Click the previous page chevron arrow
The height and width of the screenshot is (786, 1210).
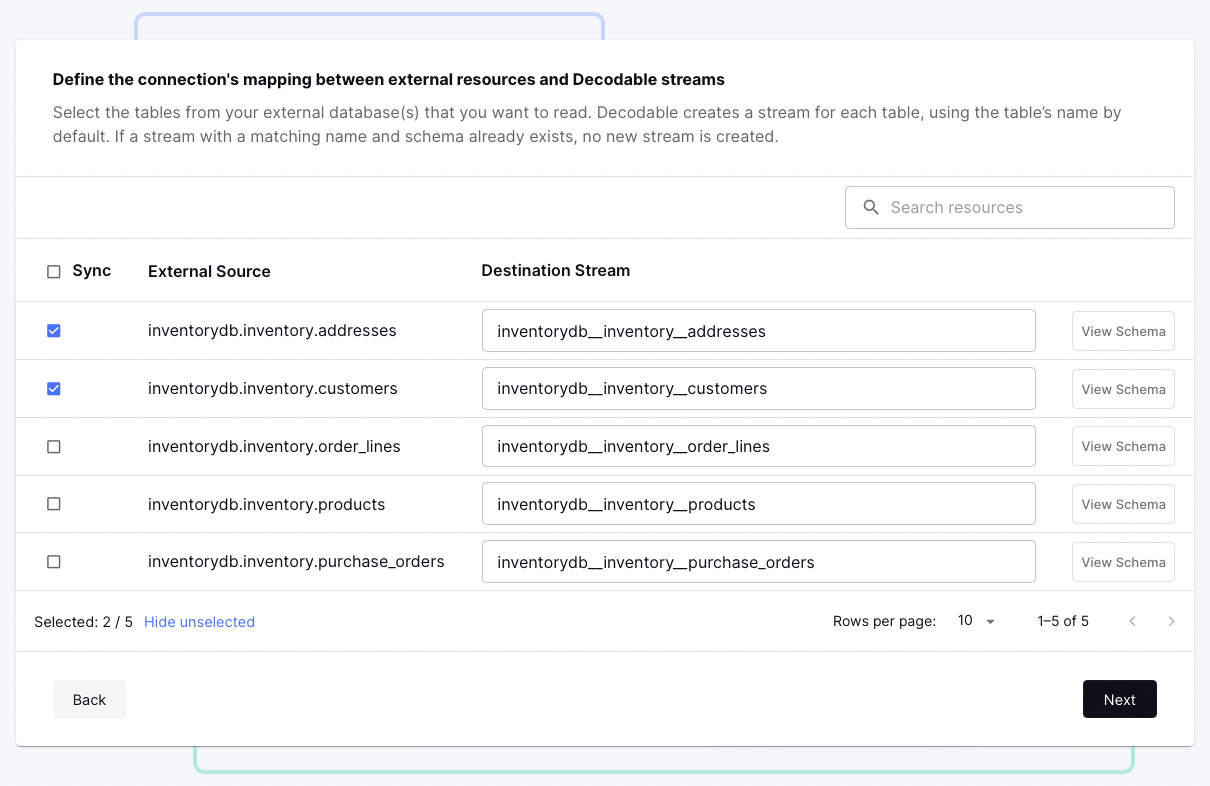tap(1132, 621)
